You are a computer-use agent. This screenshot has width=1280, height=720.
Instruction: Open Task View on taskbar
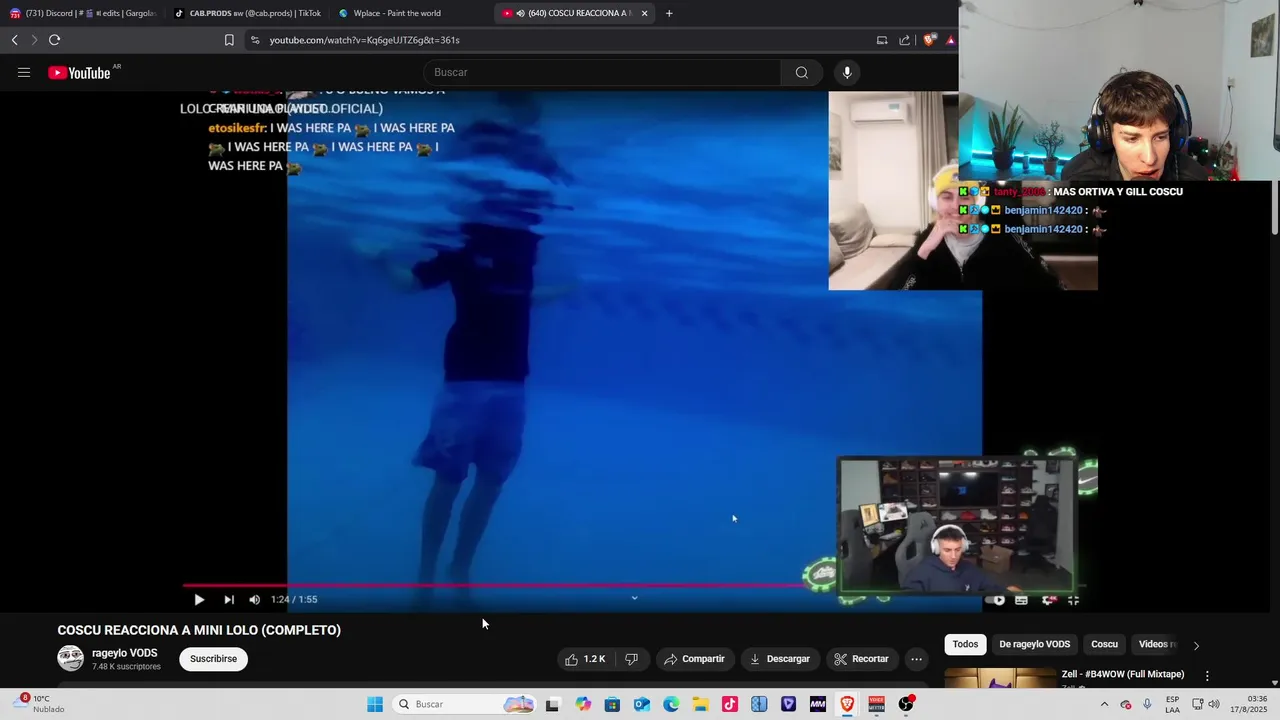pos(552,704)
